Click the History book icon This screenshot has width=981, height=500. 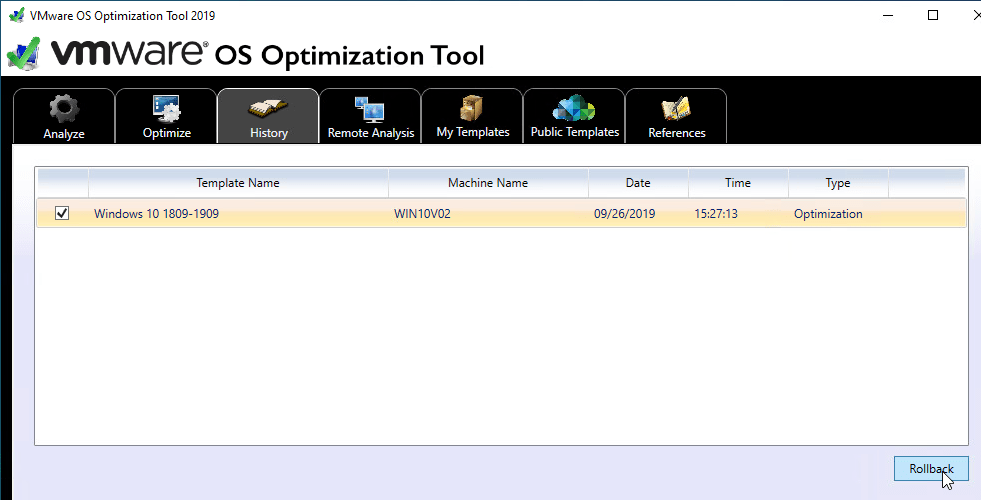point(268,110)
